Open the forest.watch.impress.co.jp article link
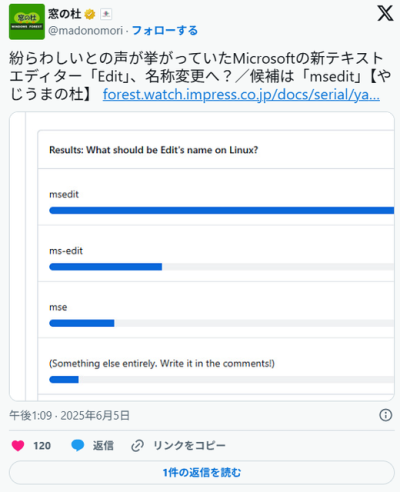Viewport: 400px width, 492px height. pyautogui.click(x=241, y=95)
